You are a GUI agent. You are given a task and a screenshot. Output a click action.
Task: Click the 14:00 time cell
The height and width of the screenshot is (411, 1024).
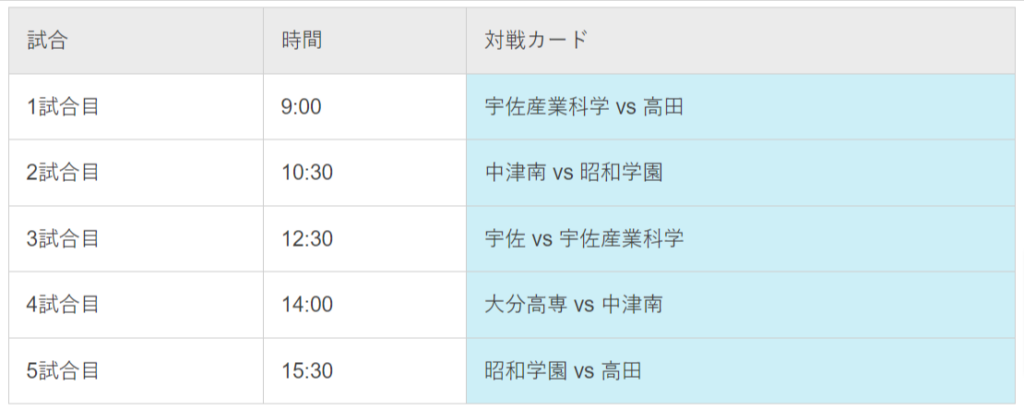[365, 304]
